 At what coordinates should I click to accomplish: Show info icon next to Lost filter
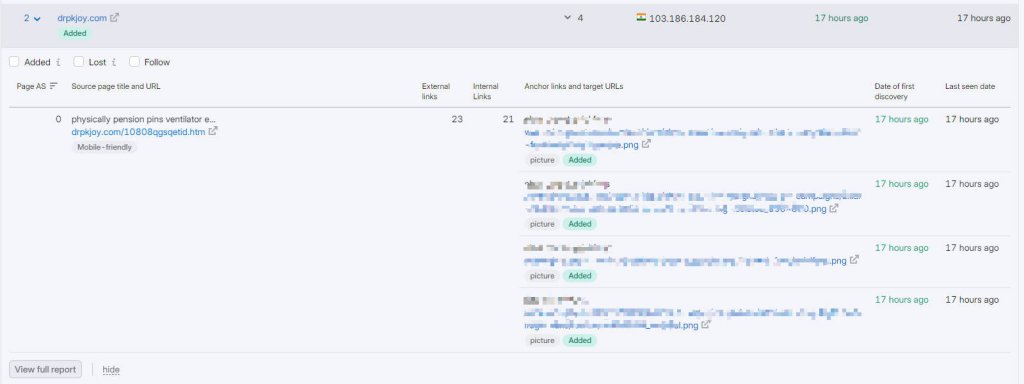pos(114,62)
